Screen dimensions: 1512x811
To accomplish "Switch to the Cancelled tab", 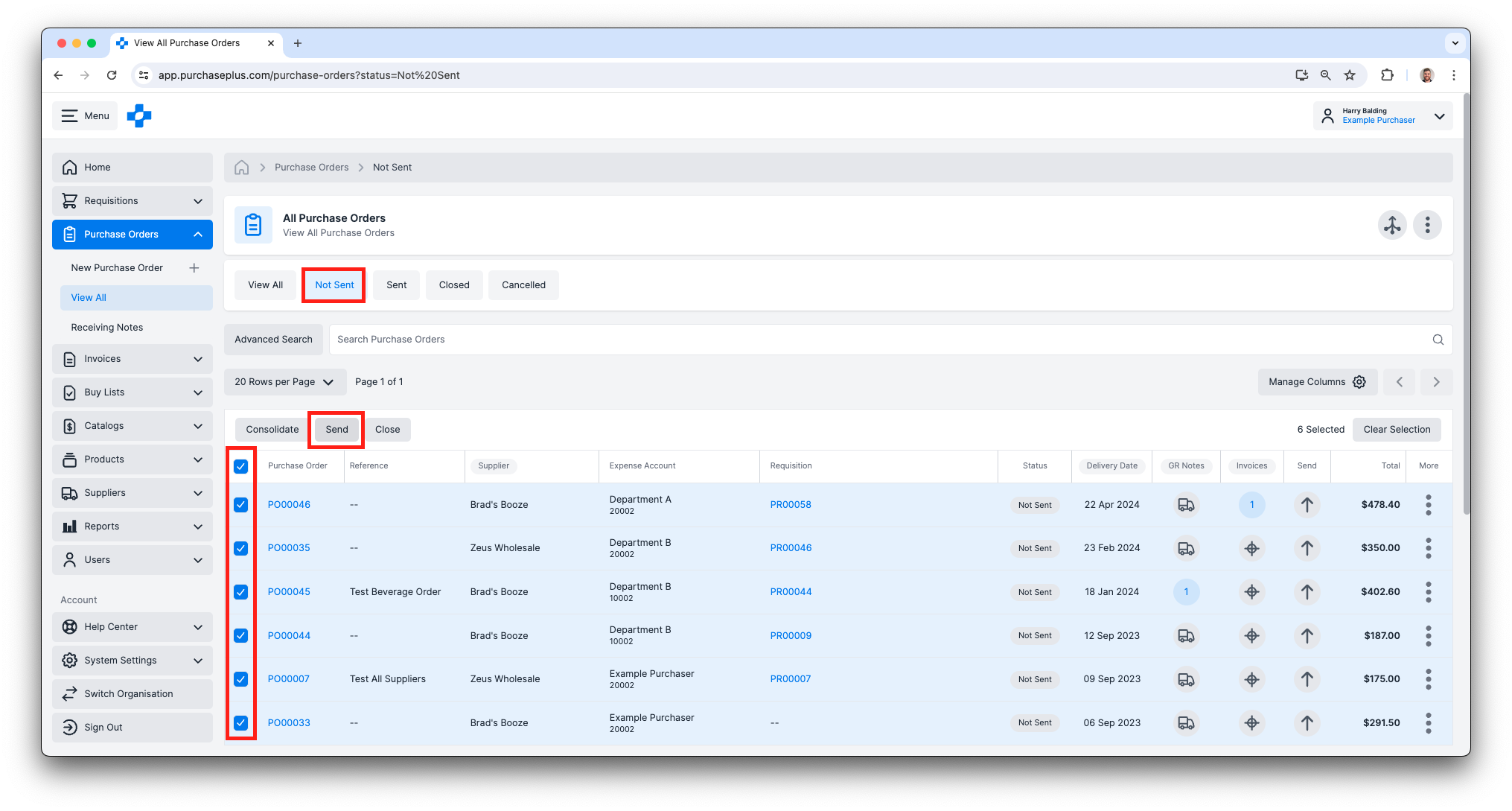I will coord(523,285).
